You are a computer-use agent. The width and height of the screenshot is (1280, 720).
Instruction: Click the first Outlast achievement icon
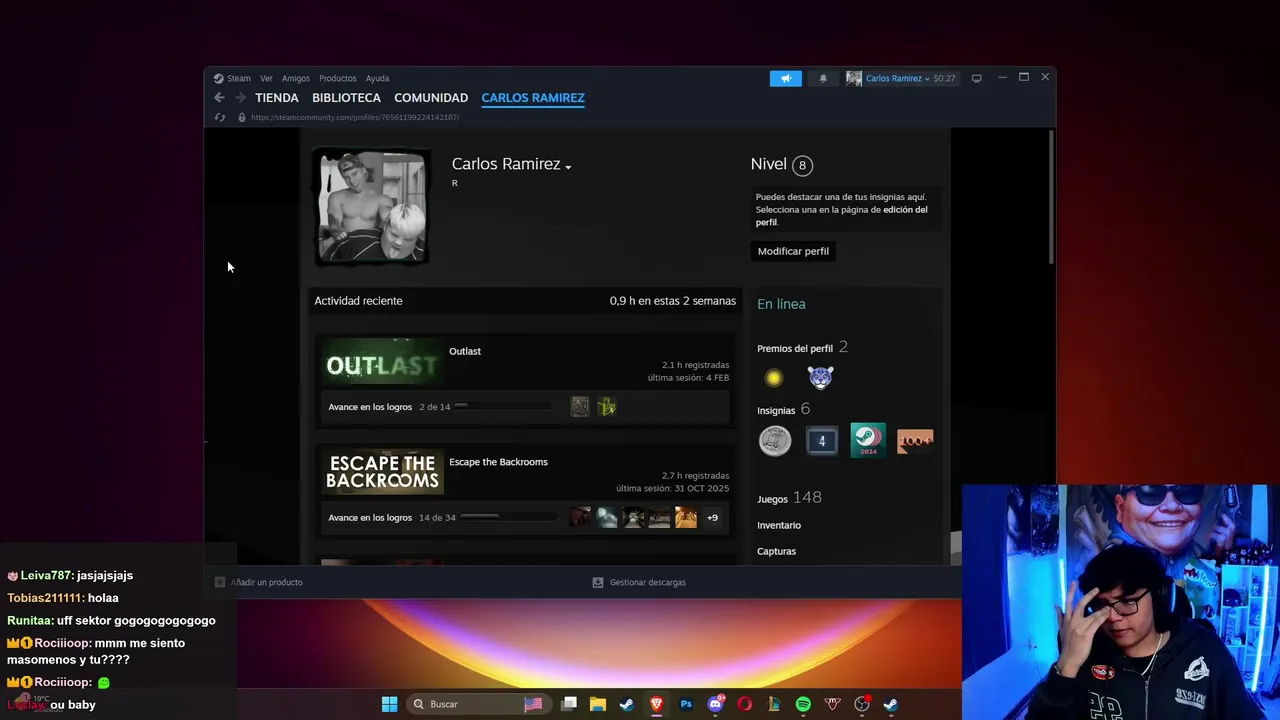coord(580,406)
